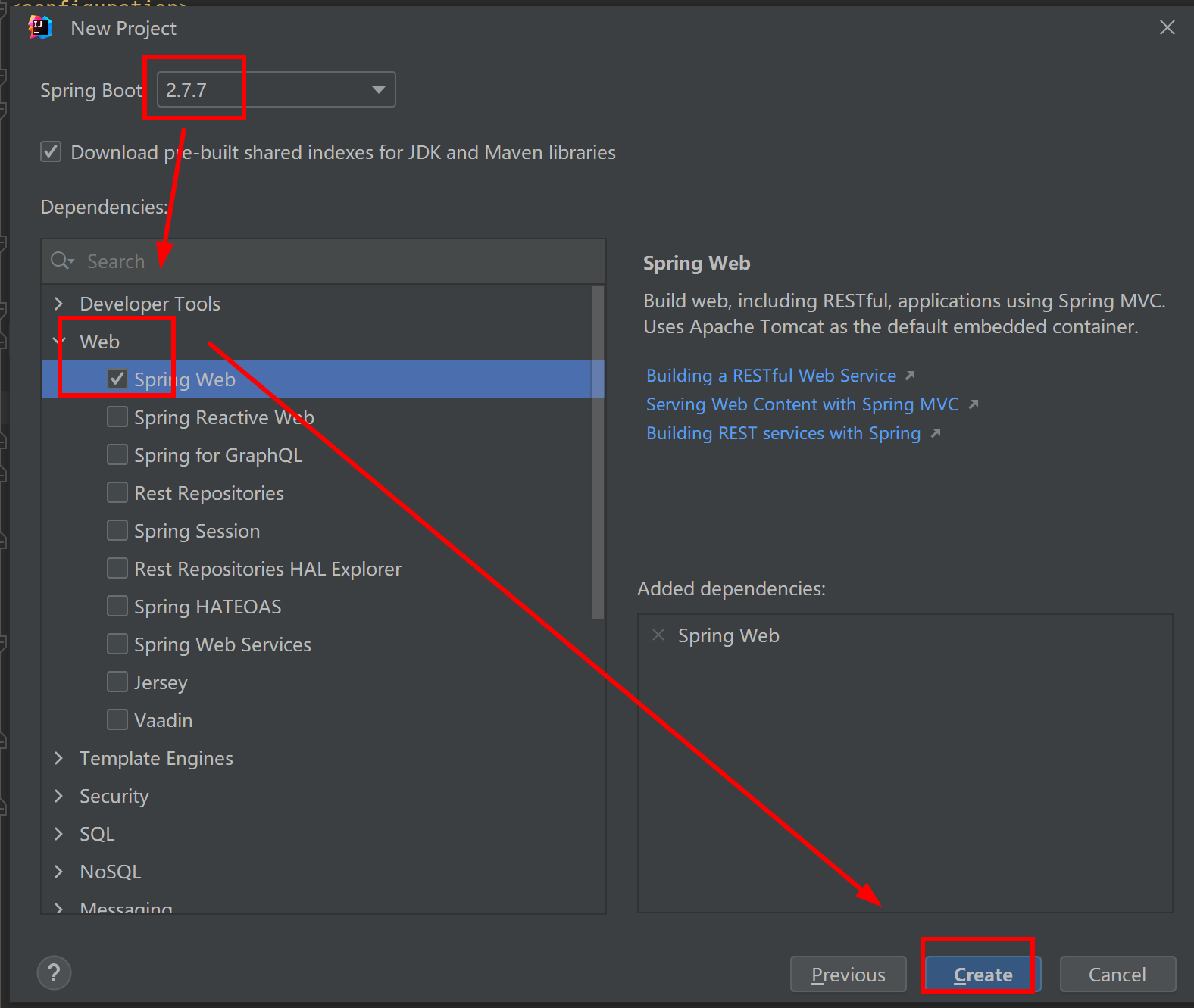This screenshot has width=1194, height=1008.
Task: Click the search magnifier icon
Action: click(61, 261)
